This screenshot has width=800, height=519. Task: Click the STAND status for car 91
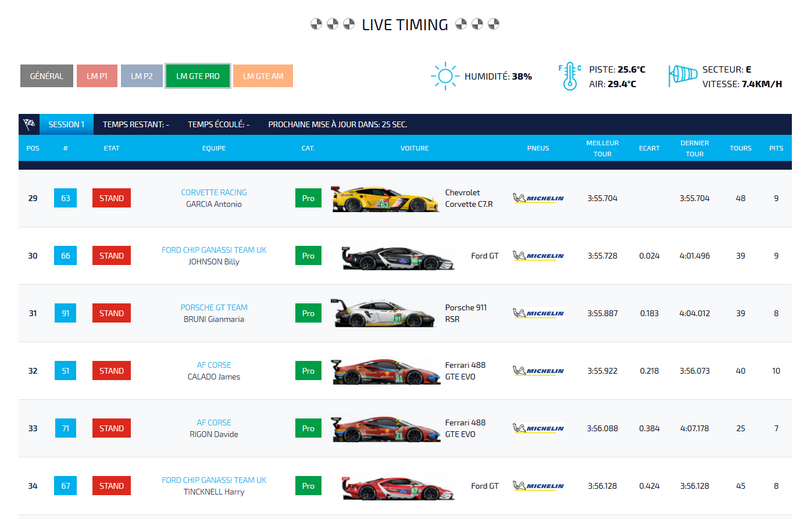tap(111, 313)
